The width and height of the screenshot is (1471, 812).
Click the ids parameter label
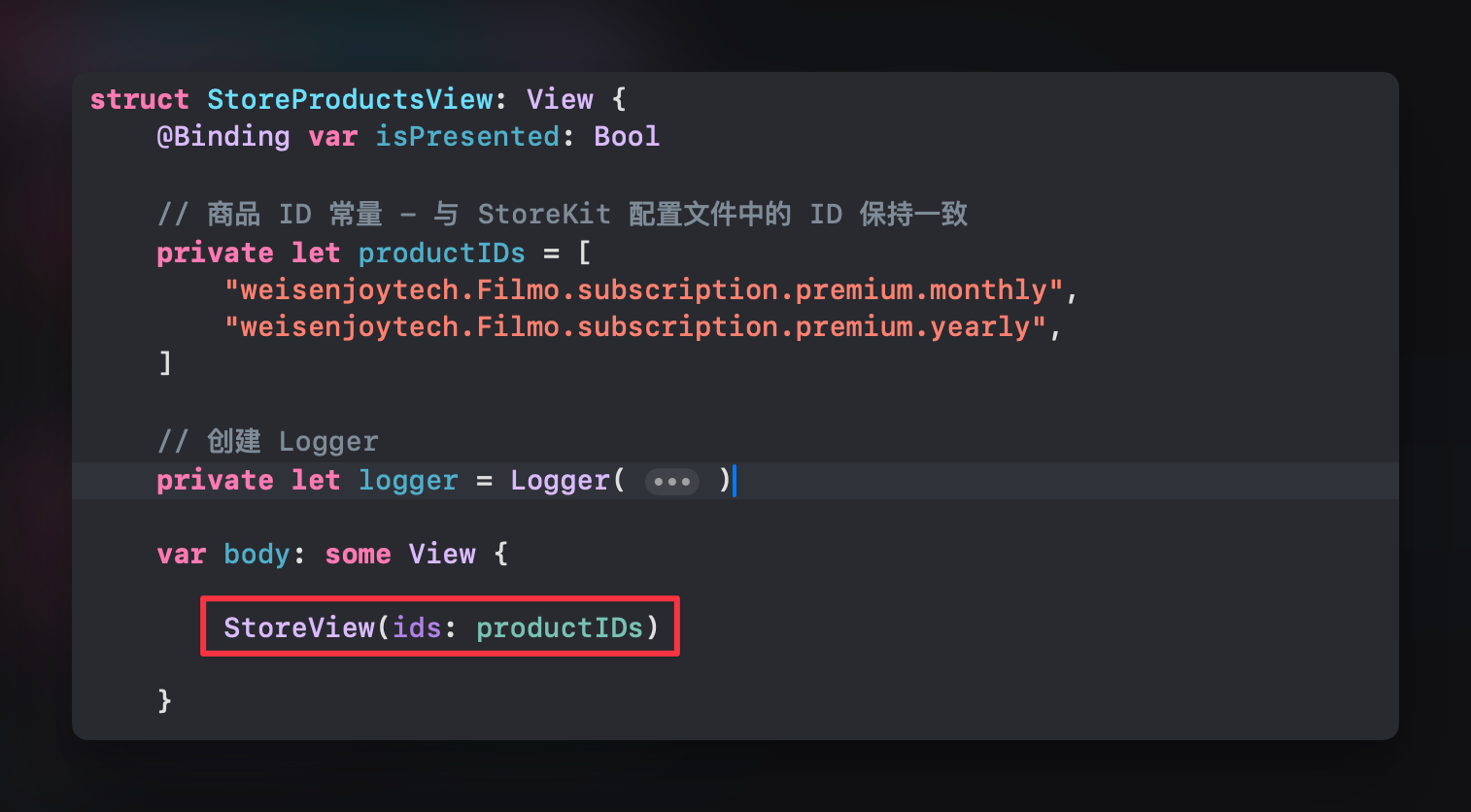tap(417, 628)
